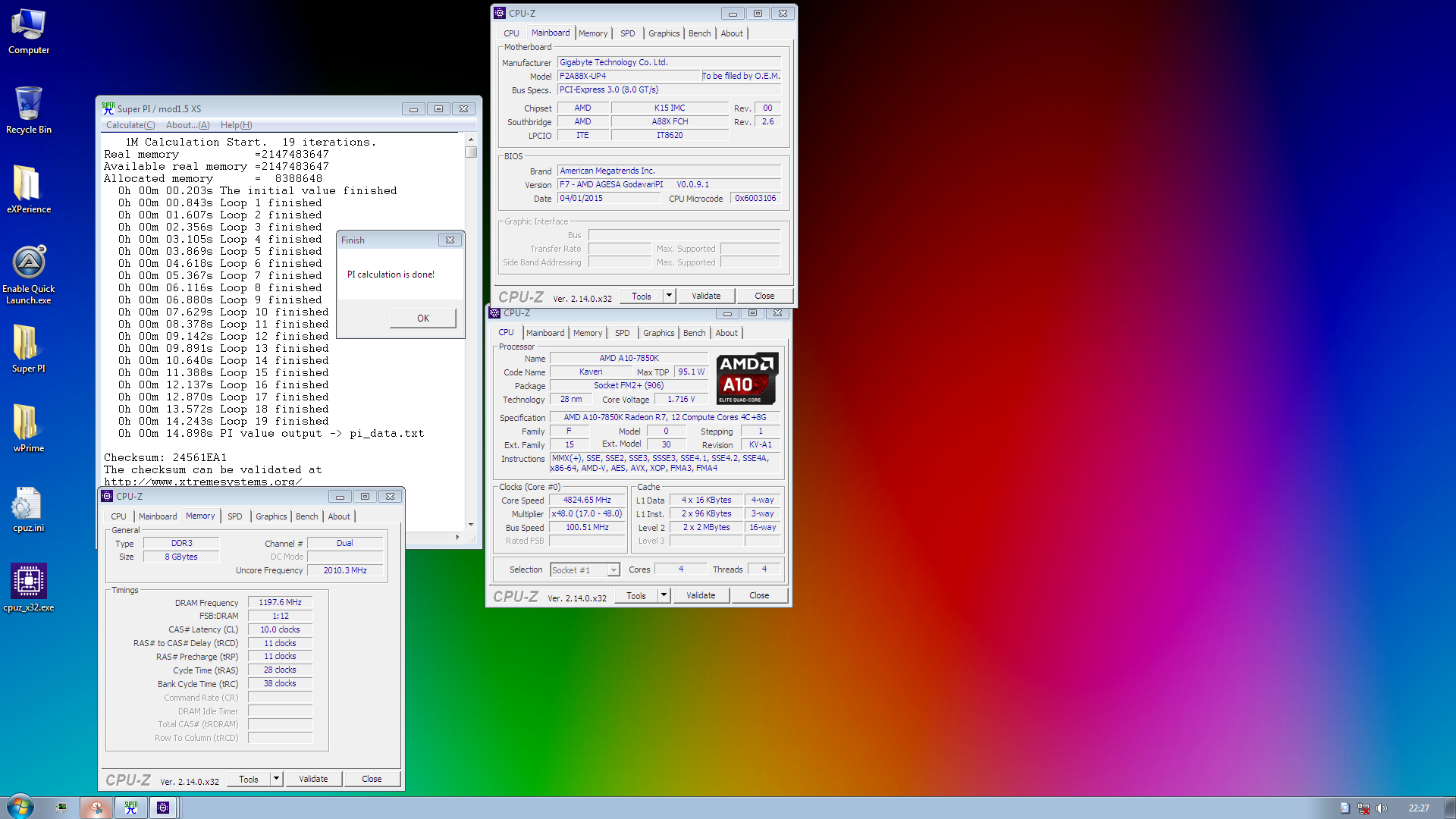The width and height of the screenshot is (1456, 819).
Task: Switch to SPD tab in Mainboard CPU-Z window
Action: point(628,33)
